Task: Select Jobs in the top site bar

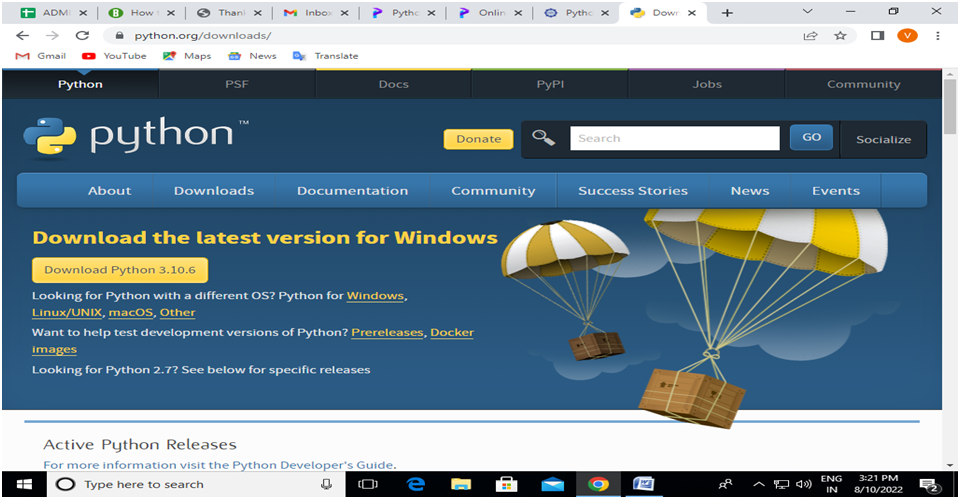Action: [707, 84]
